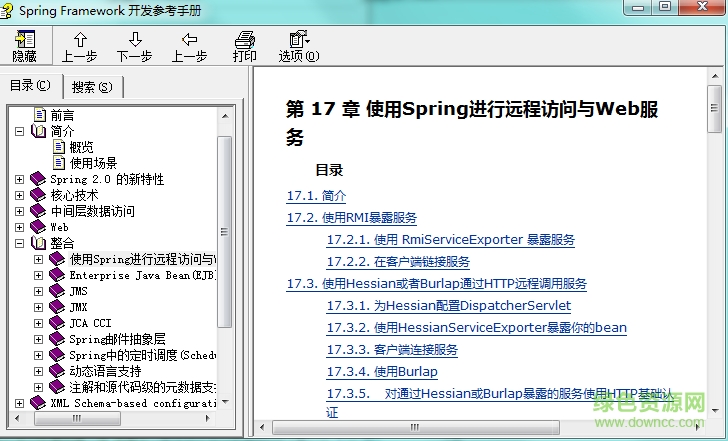Click the book icon beside 中间层数据访问
The height and width of the screenshot is (441, 728).
[38, 211]
